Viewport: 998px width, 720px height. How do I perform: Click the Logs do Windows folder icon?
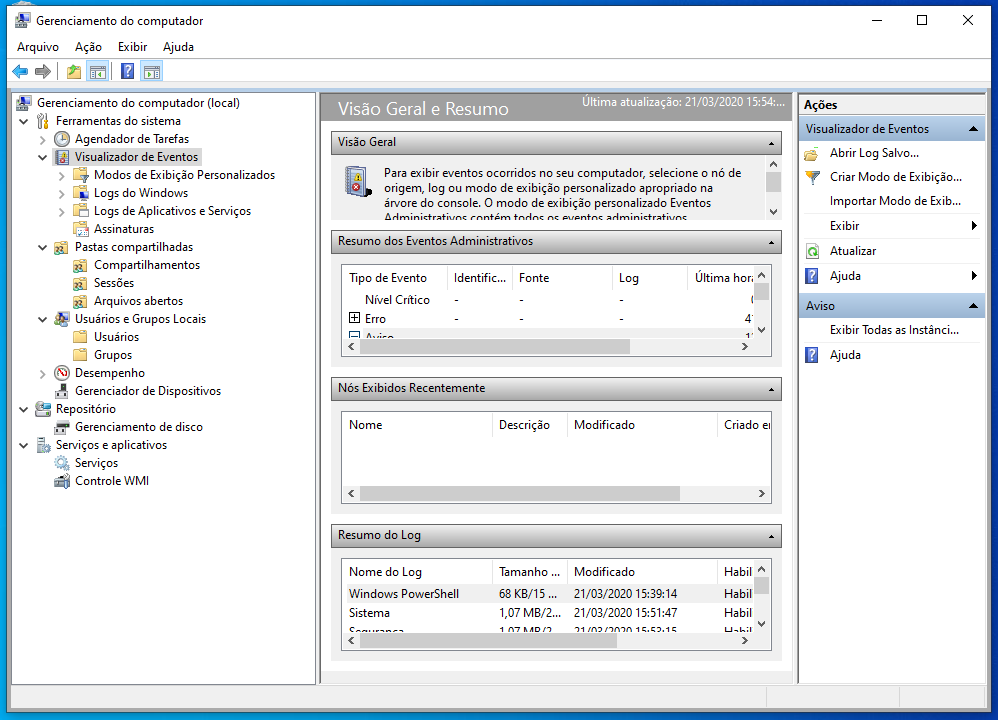tap(81, 193)
